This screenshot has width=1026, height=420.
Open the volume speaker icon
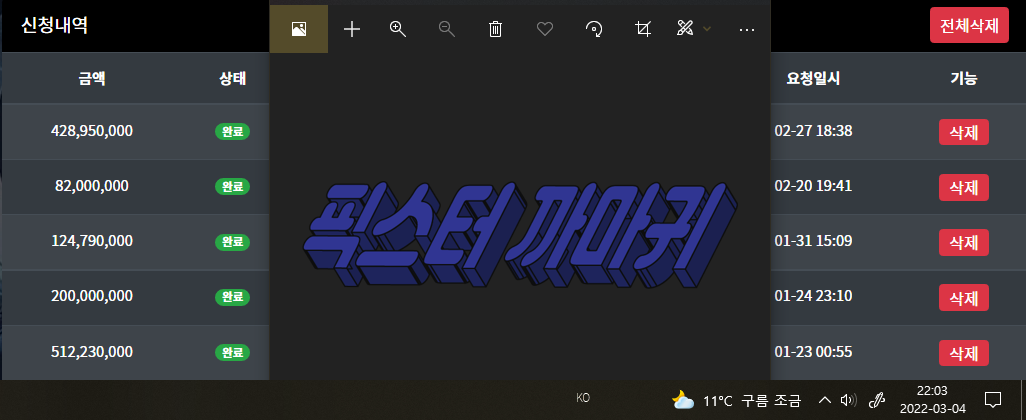pyautogui.click(x=849, y=400)
